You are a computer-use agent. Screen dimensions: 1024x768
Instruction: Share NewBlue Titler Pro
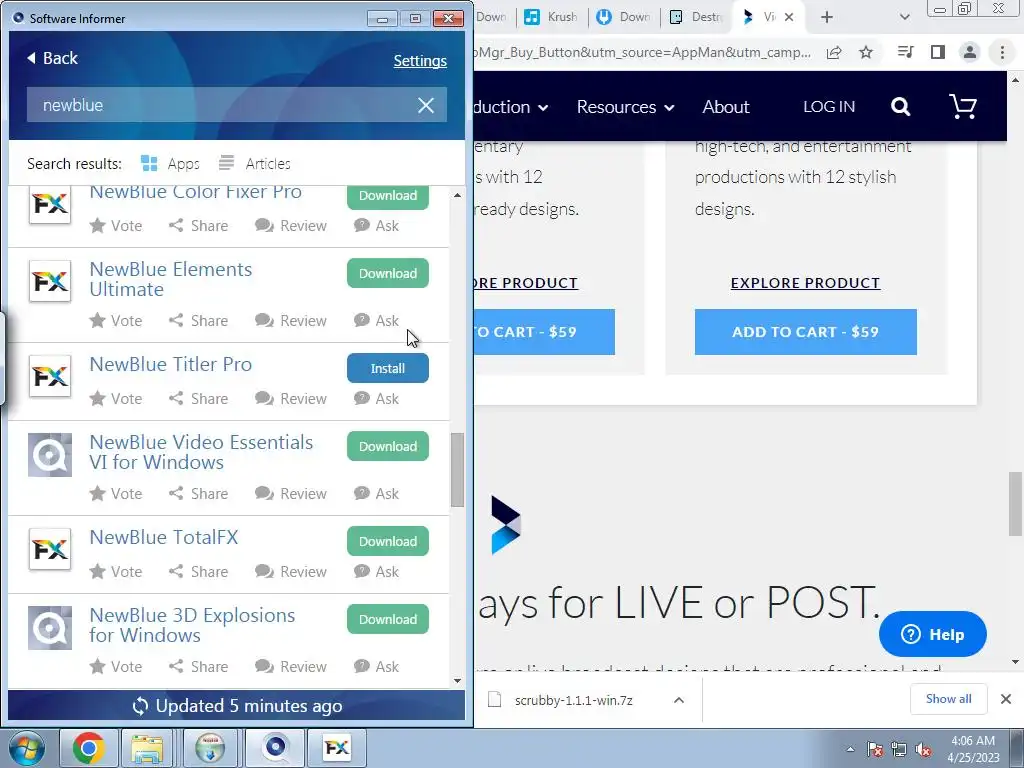pos(199,398)
